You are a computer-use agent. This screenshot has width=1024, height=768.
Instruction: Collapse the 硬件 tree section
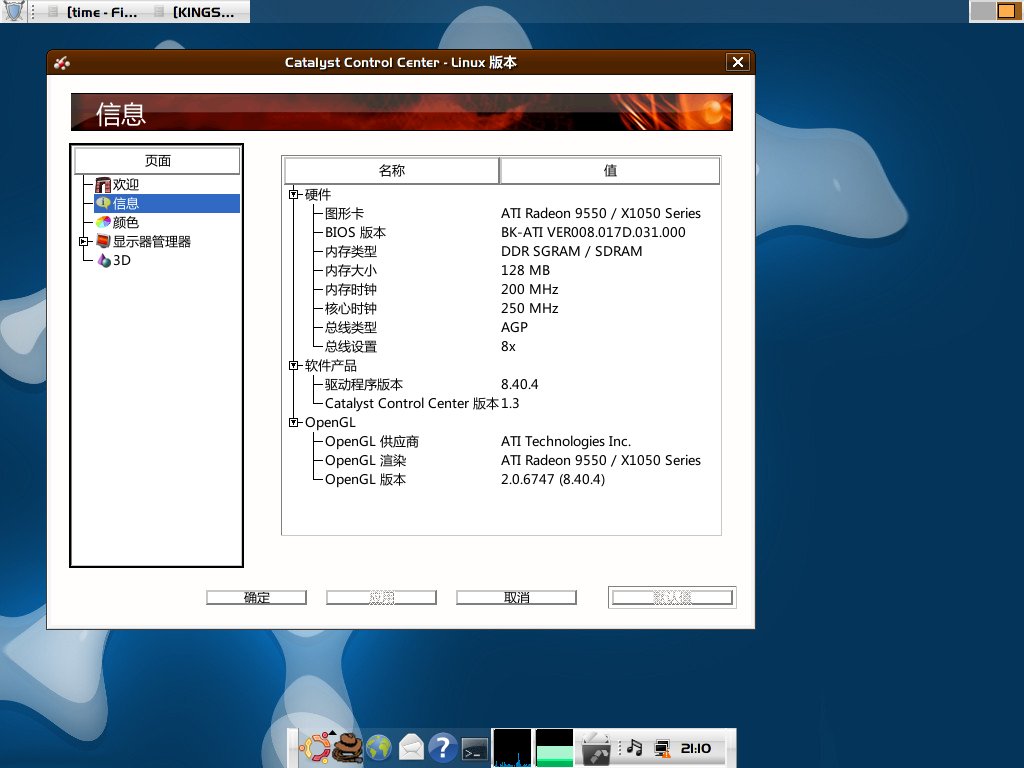tap(294, 195)
